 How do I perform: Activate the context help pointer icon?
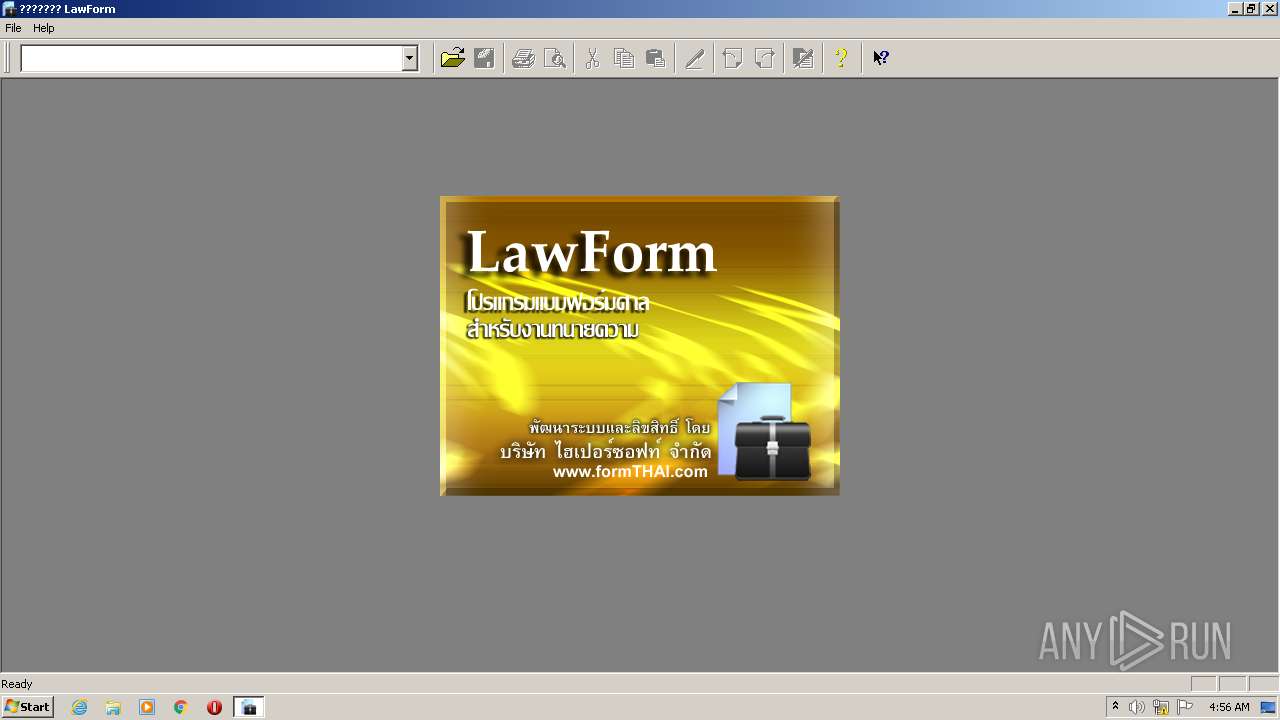tap(880, 58)
